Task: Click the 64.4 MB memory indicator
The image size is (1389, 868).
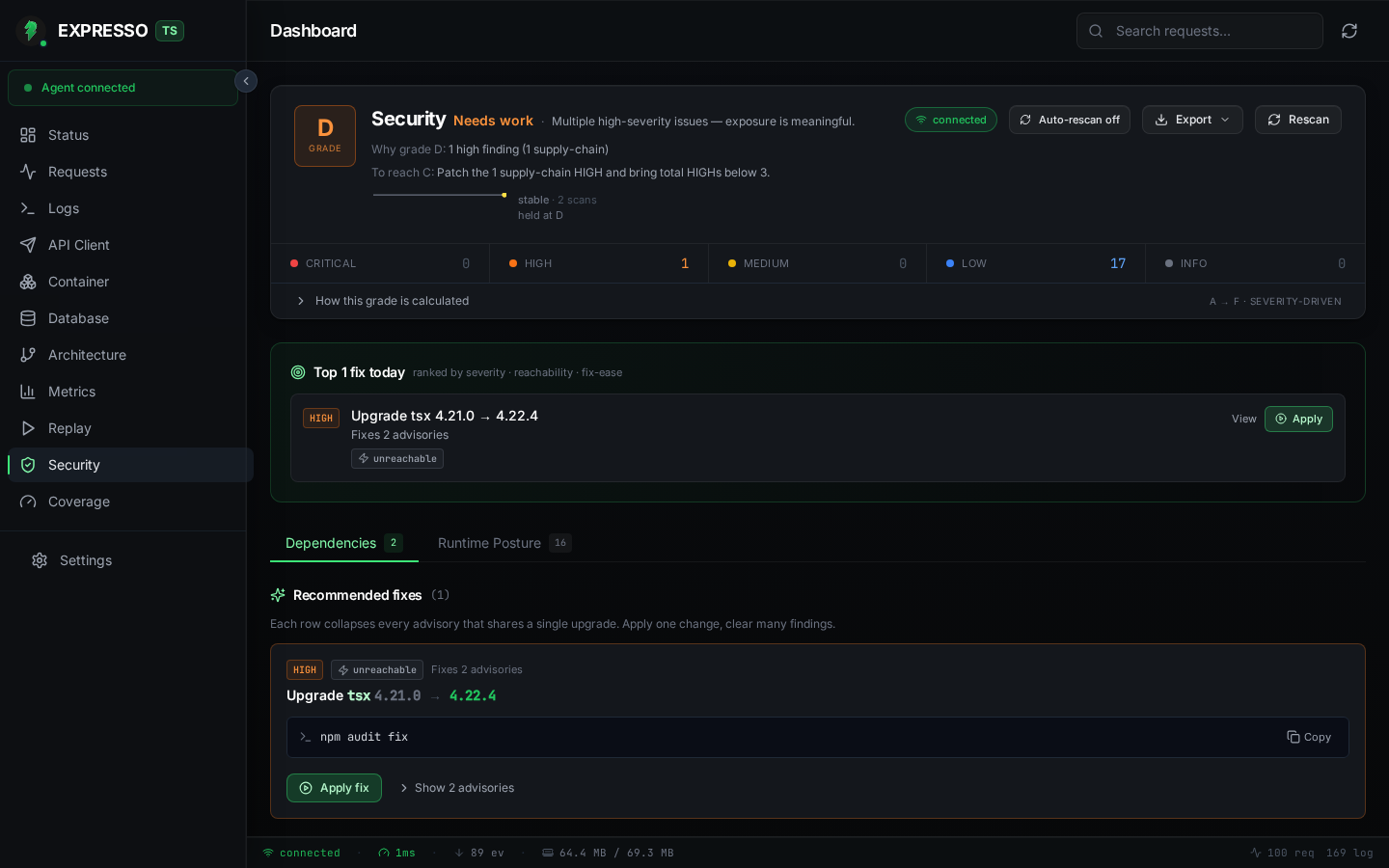Action: [x=608, y=853]
